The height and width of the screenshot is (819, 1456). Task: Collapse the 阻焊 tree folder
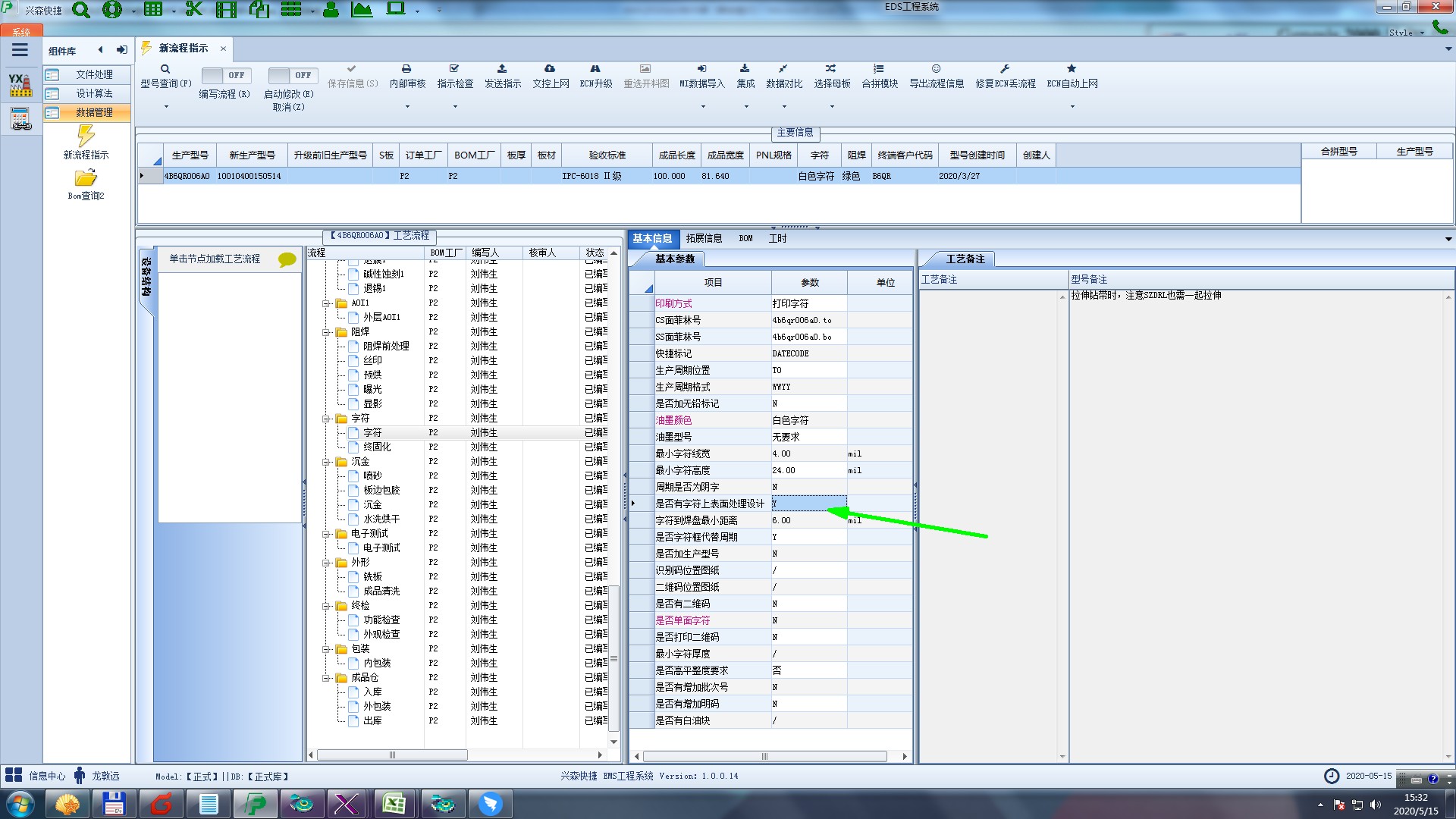coord(327,332)
